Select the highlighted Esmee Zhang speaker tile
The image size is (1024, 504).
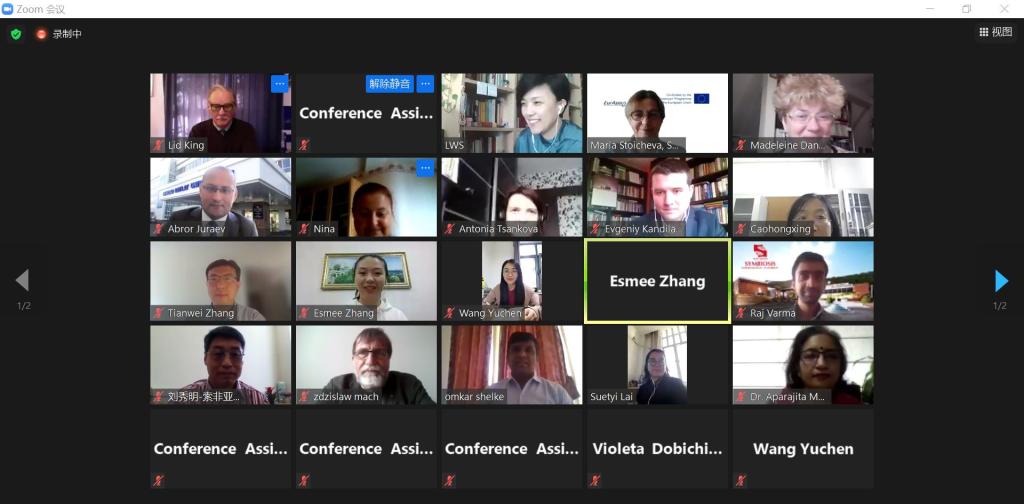click(x=657, y=281)
